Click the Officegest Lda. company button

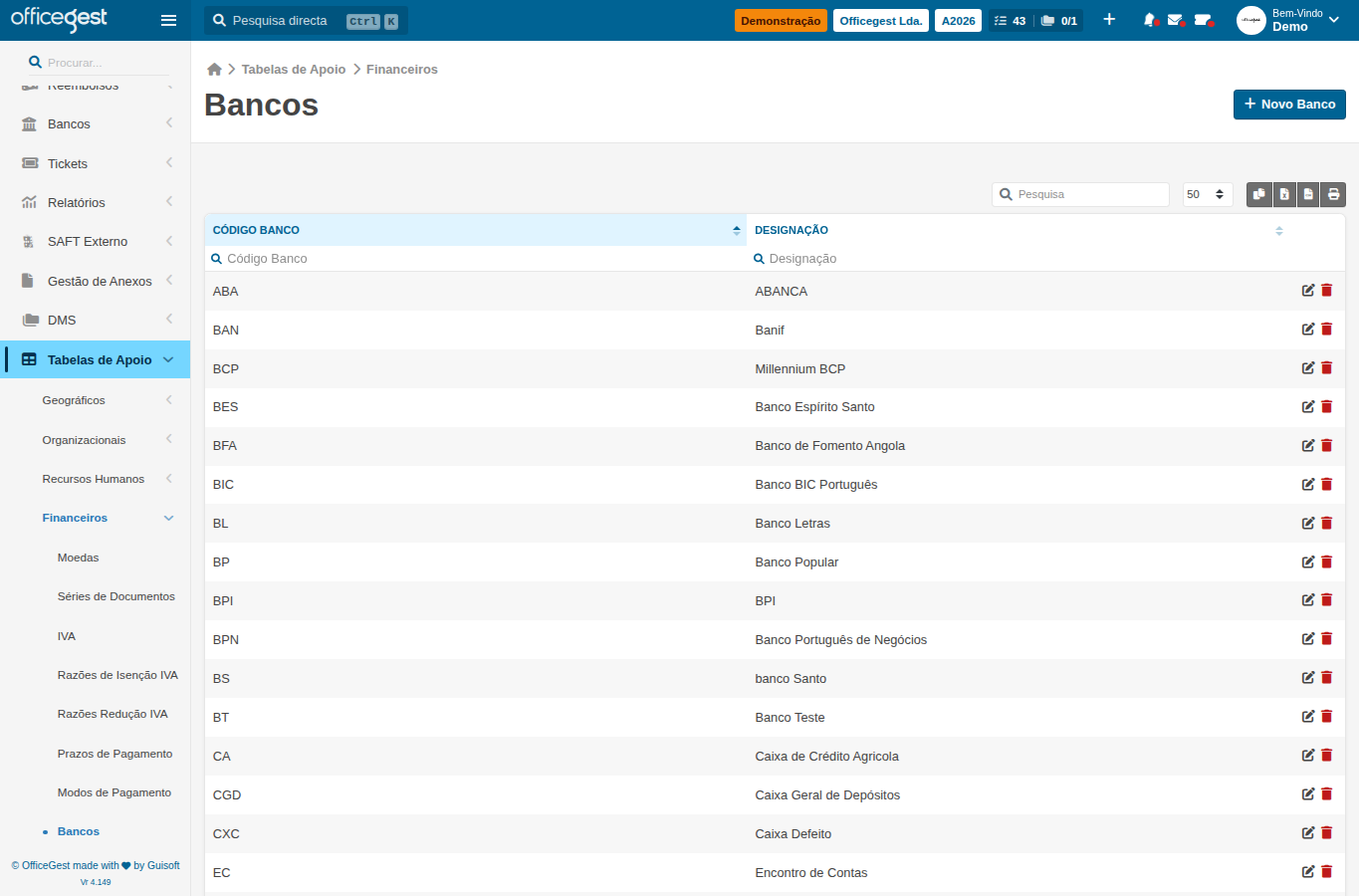point(881,21)
